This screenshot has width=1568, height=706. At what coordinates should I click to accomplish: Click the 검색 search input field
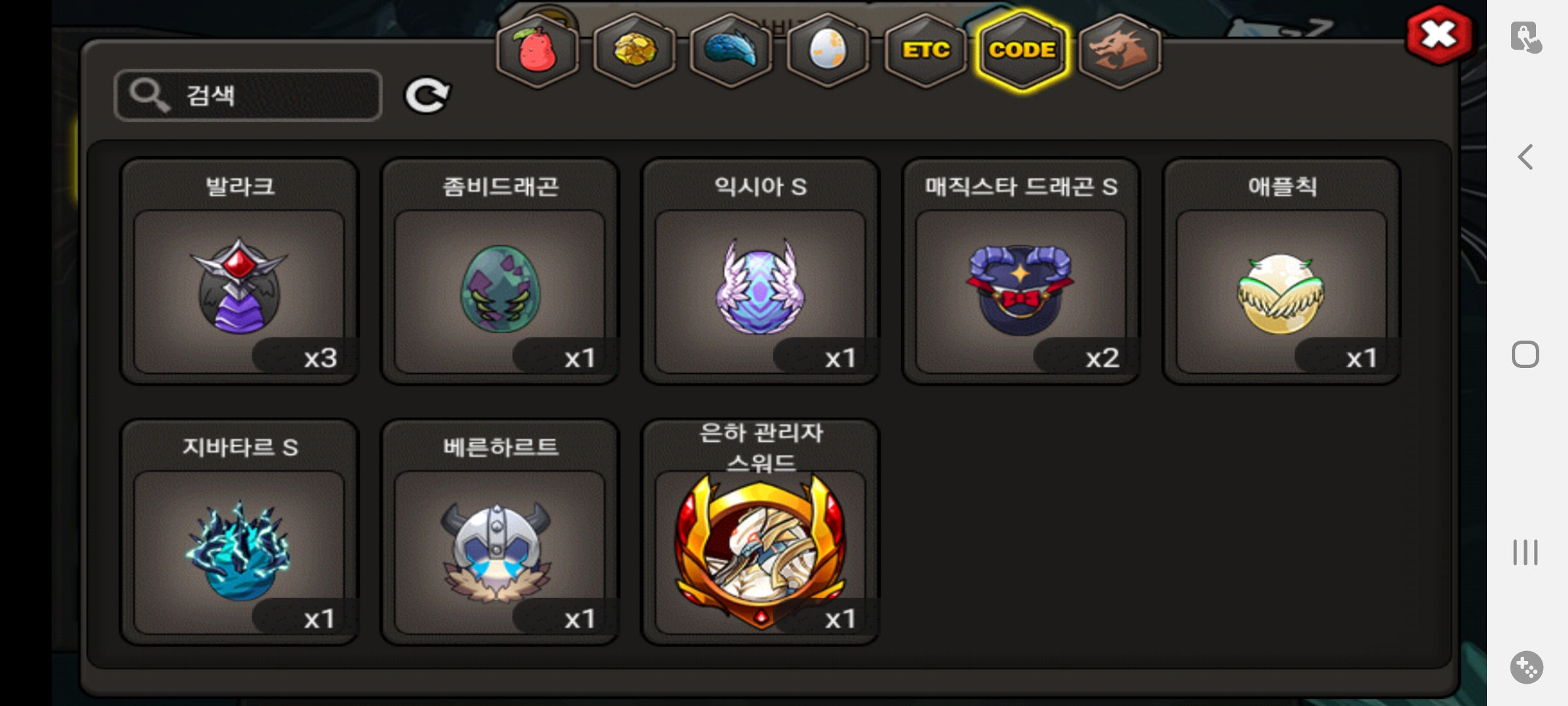coord(248,95)
